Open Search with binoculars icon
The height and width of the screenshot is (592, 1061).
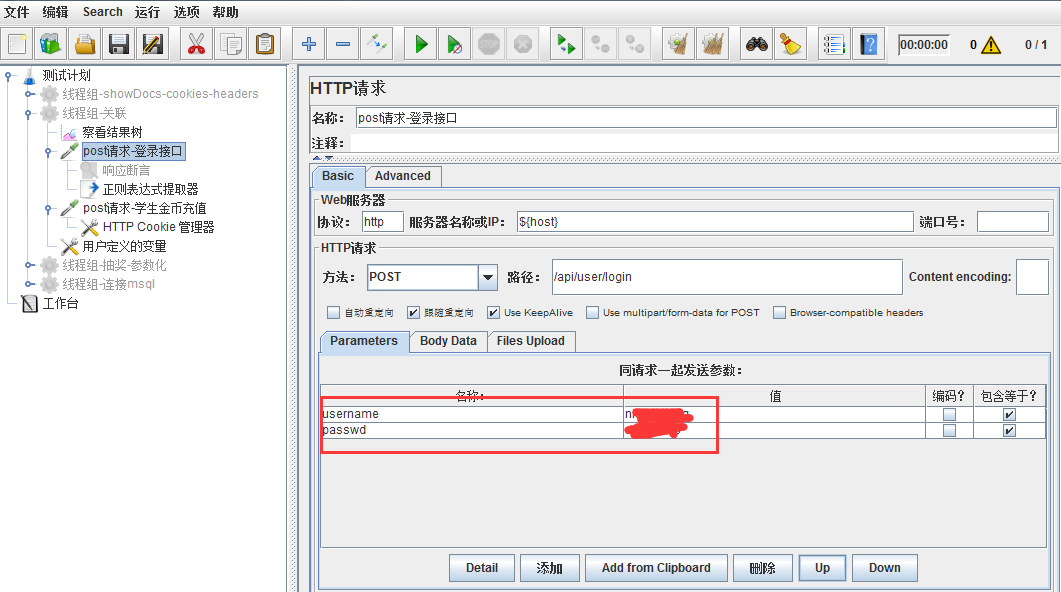point(757,45)
